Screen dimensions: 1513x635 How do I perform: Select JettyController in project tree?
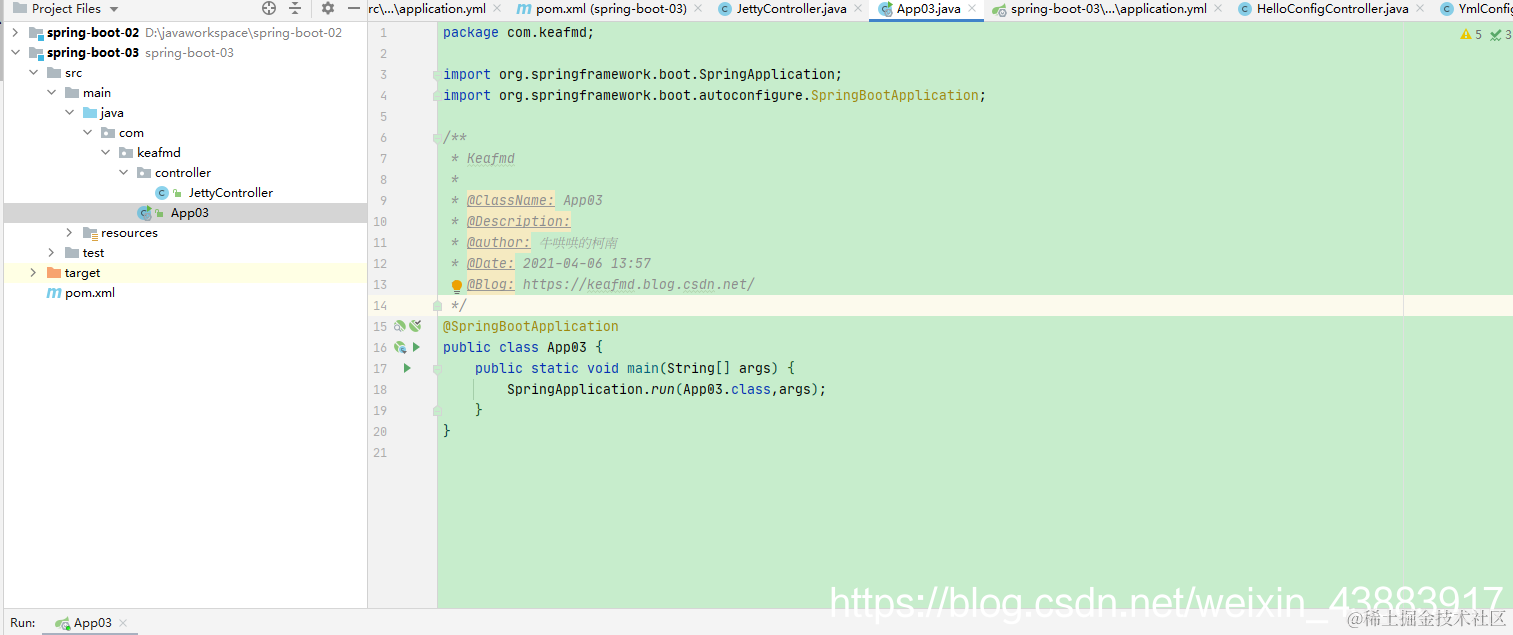click(230, 193)
